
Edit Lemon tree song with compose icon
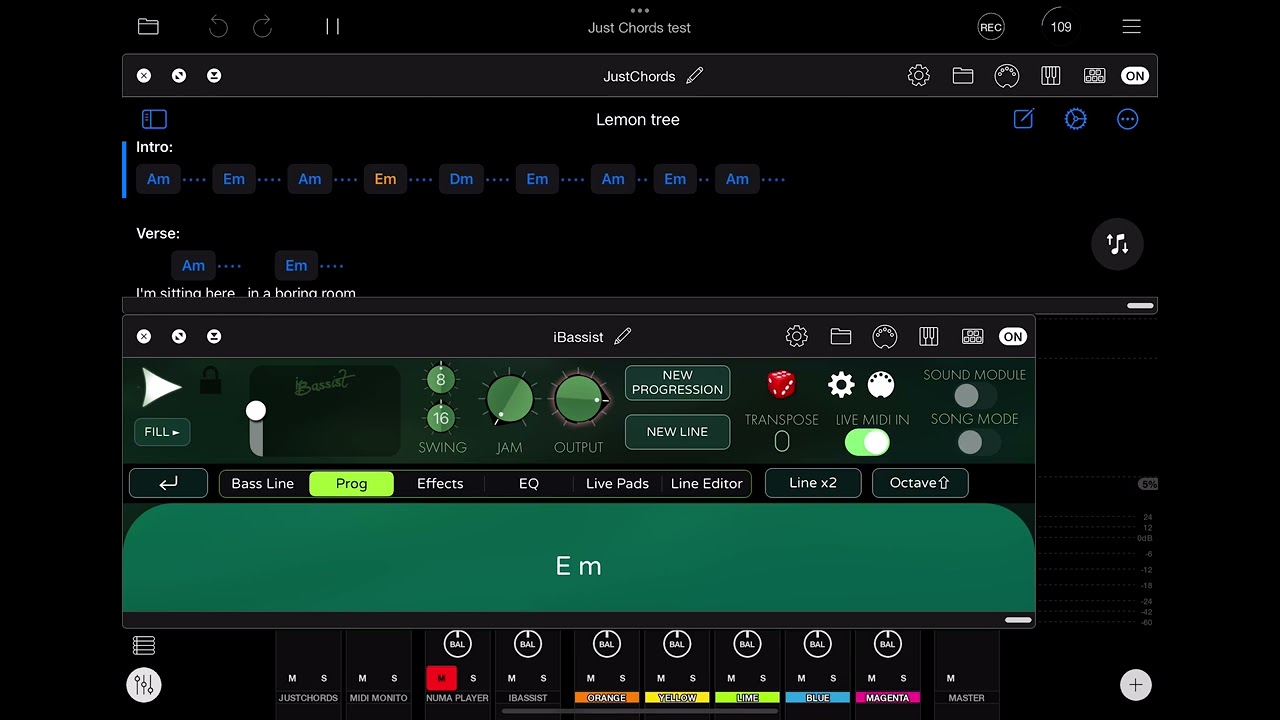coord(1023,119)
